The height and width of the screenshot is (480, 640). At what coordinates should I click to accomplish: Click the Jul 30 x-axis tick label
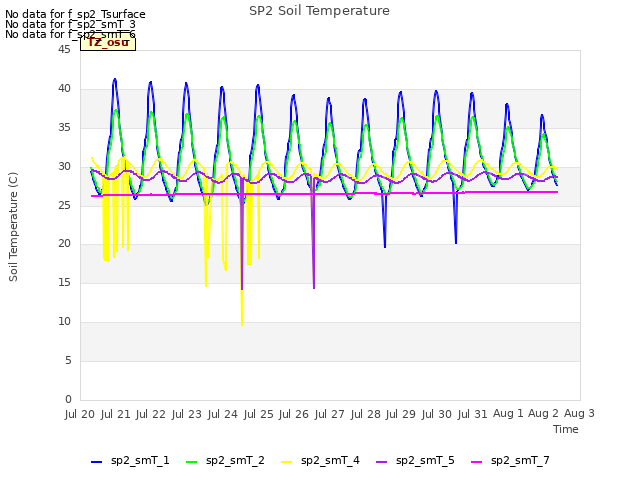[437, 414]
